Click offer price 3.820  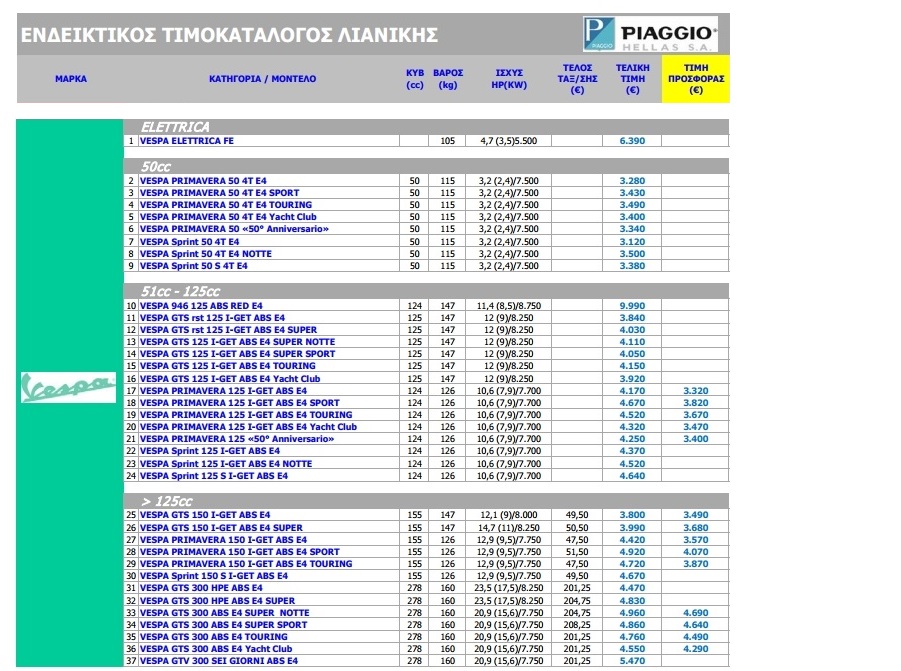[696, 403]
